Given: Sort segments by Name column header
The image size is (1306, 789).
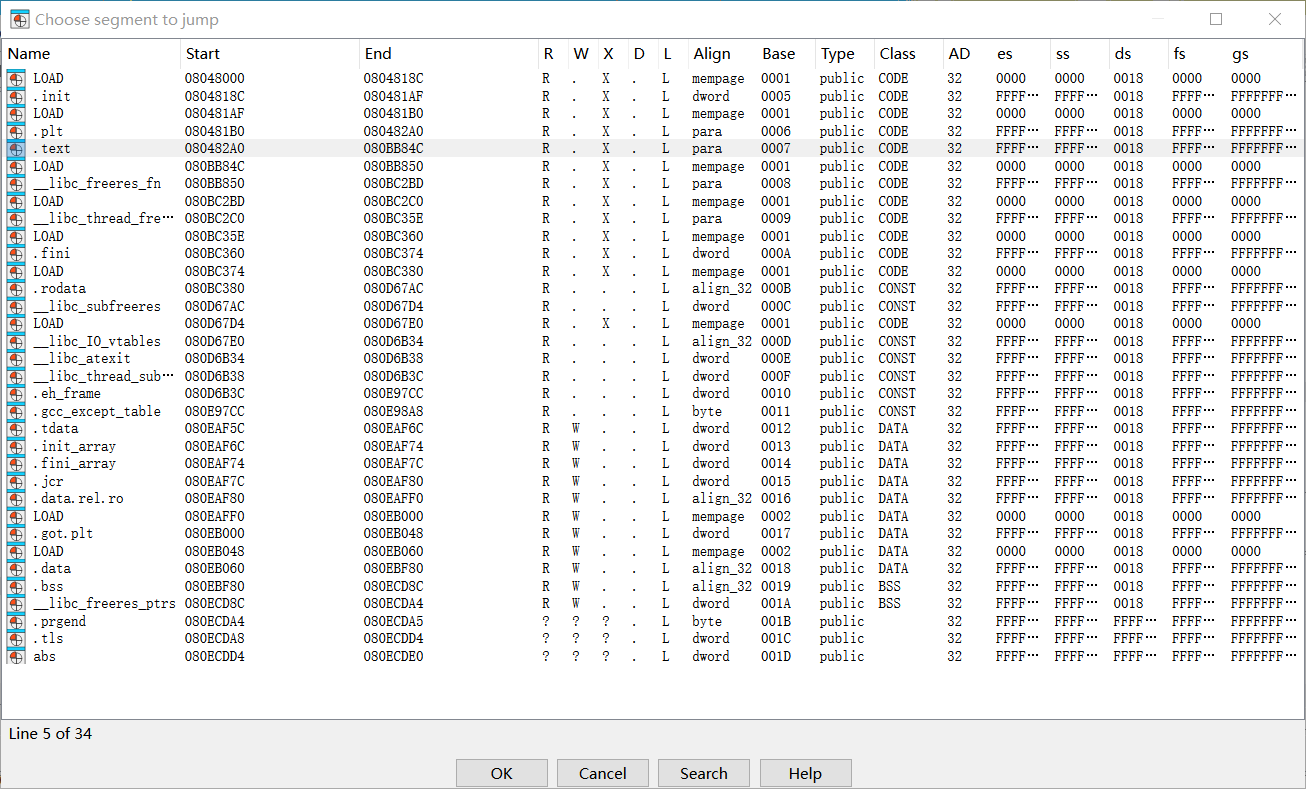Looking at the screenshot, I should tap(29, 54).
